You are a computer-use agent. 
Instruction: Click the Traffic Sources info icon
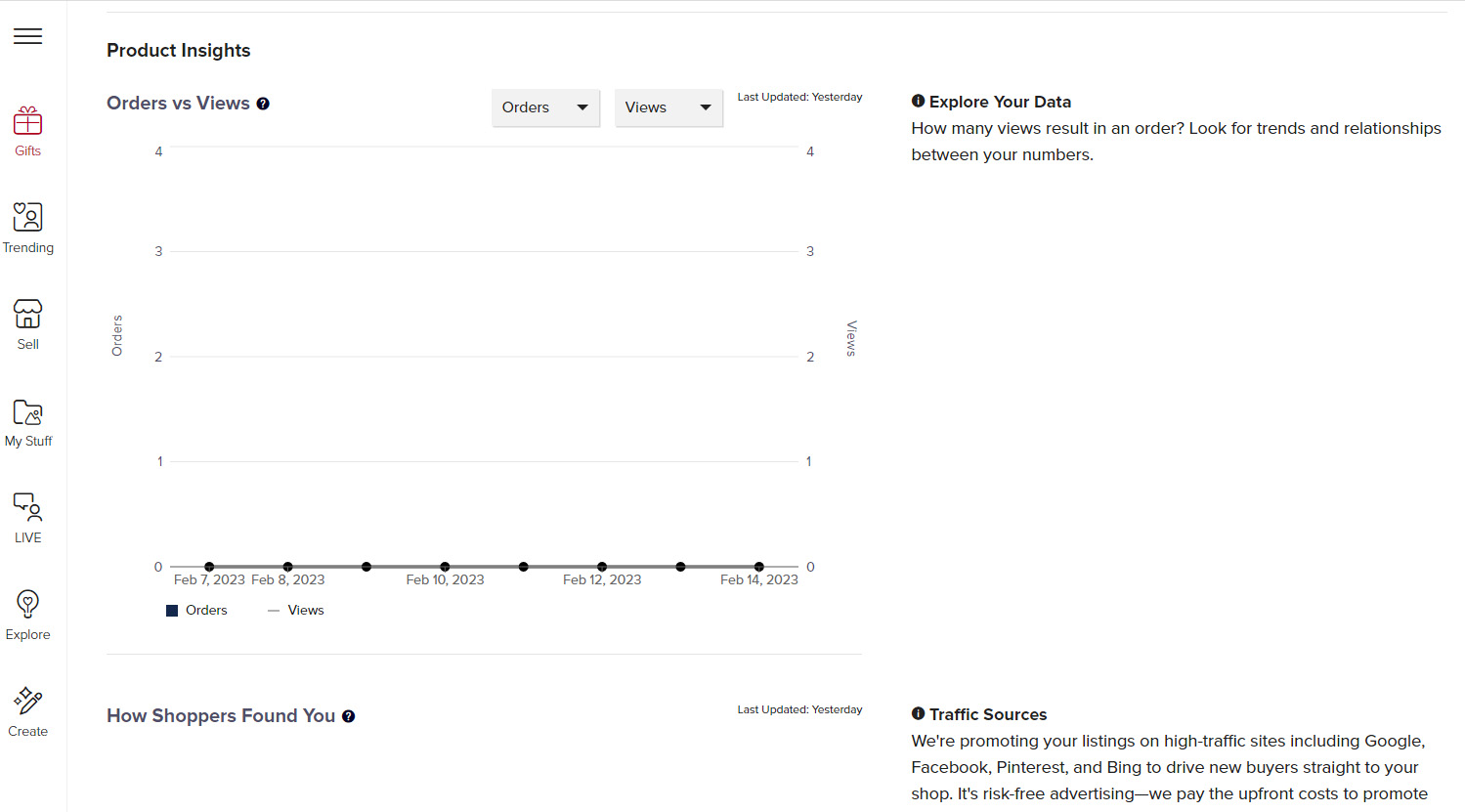(918, 713)
